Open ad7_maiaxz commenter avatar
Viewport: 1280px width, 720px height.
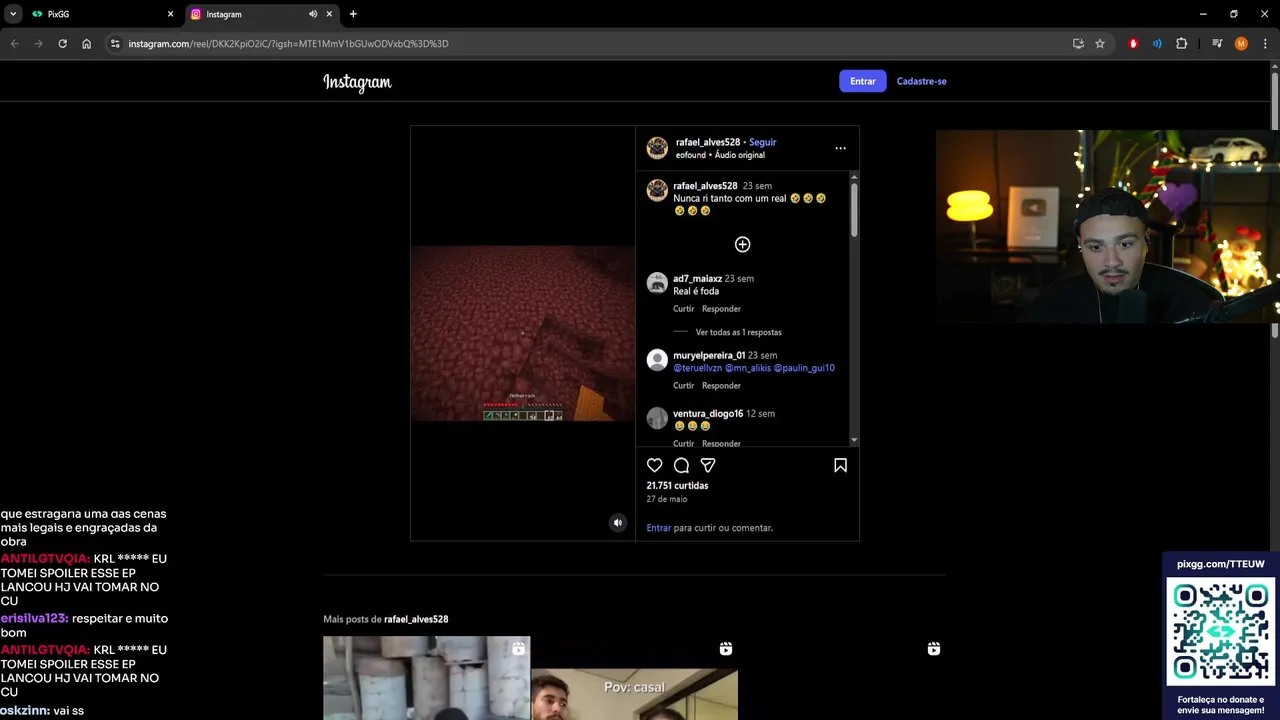pos(657,283)
